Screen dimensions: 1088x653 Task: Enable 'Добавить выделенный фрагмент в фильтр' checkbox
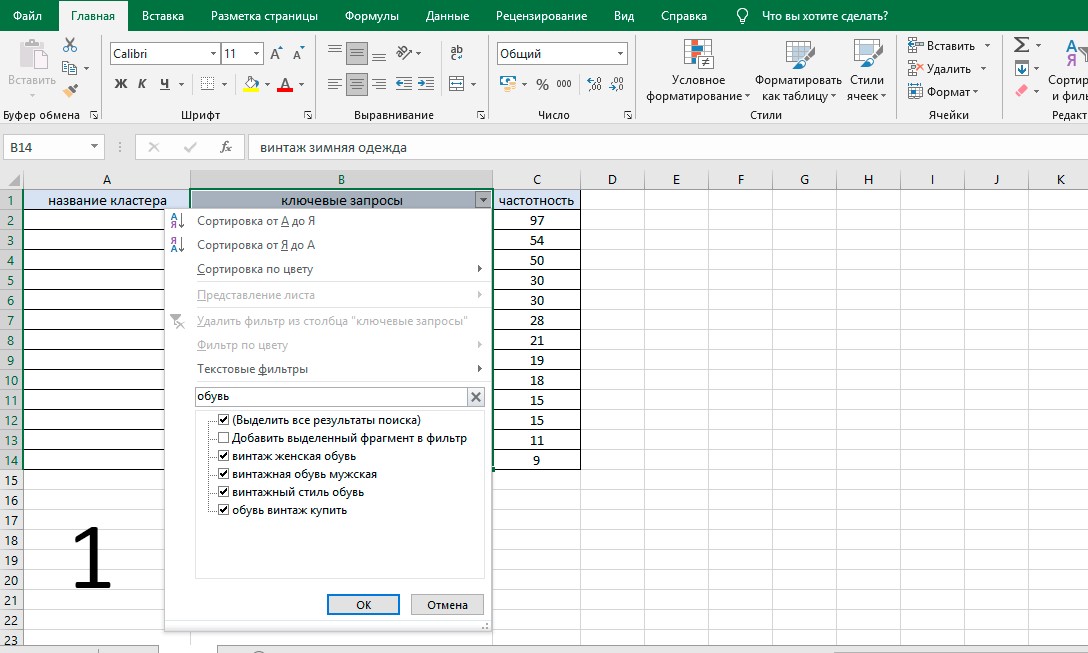pos(223,438)
